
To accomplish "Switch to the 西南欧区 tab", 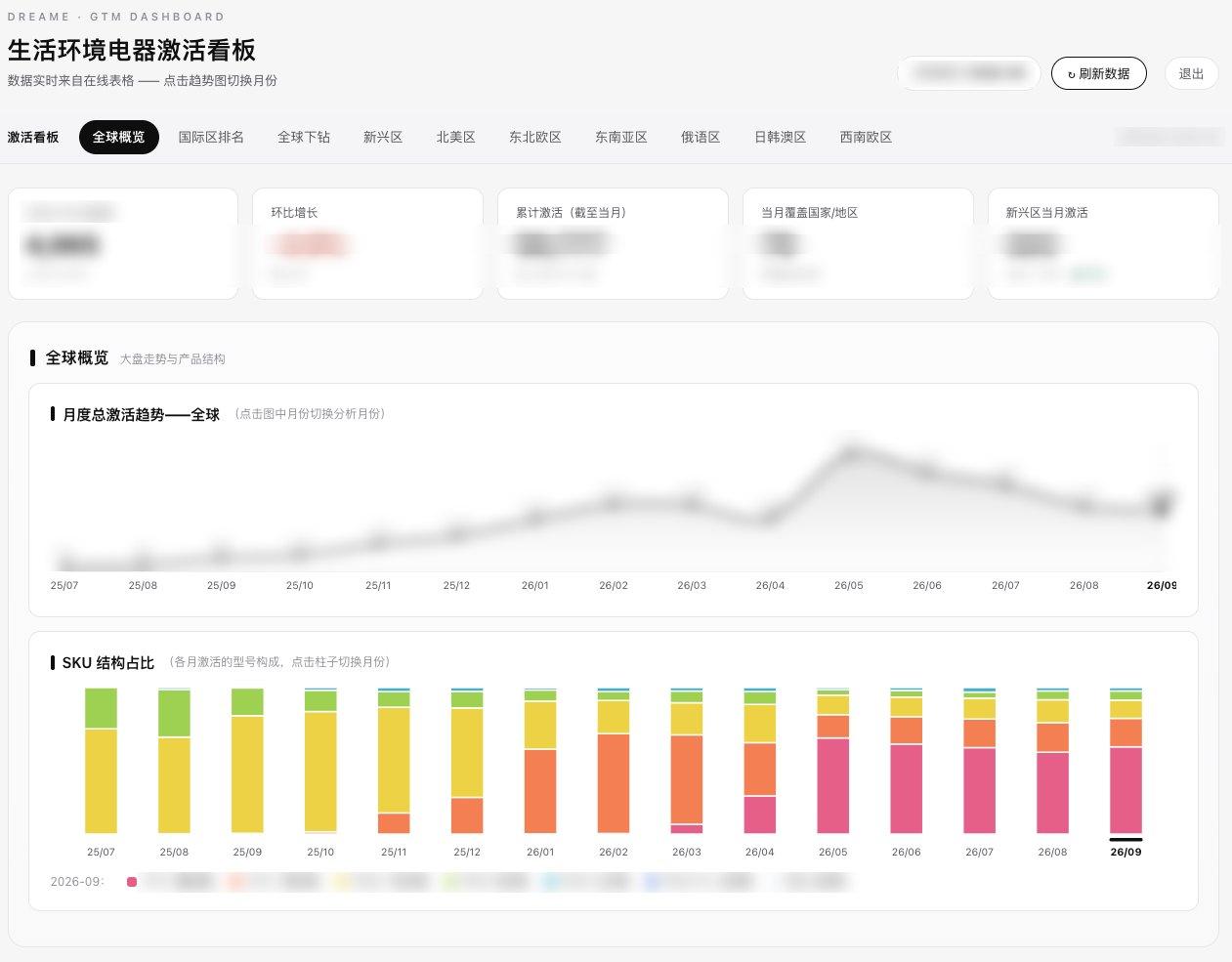I will click(867, 137).
